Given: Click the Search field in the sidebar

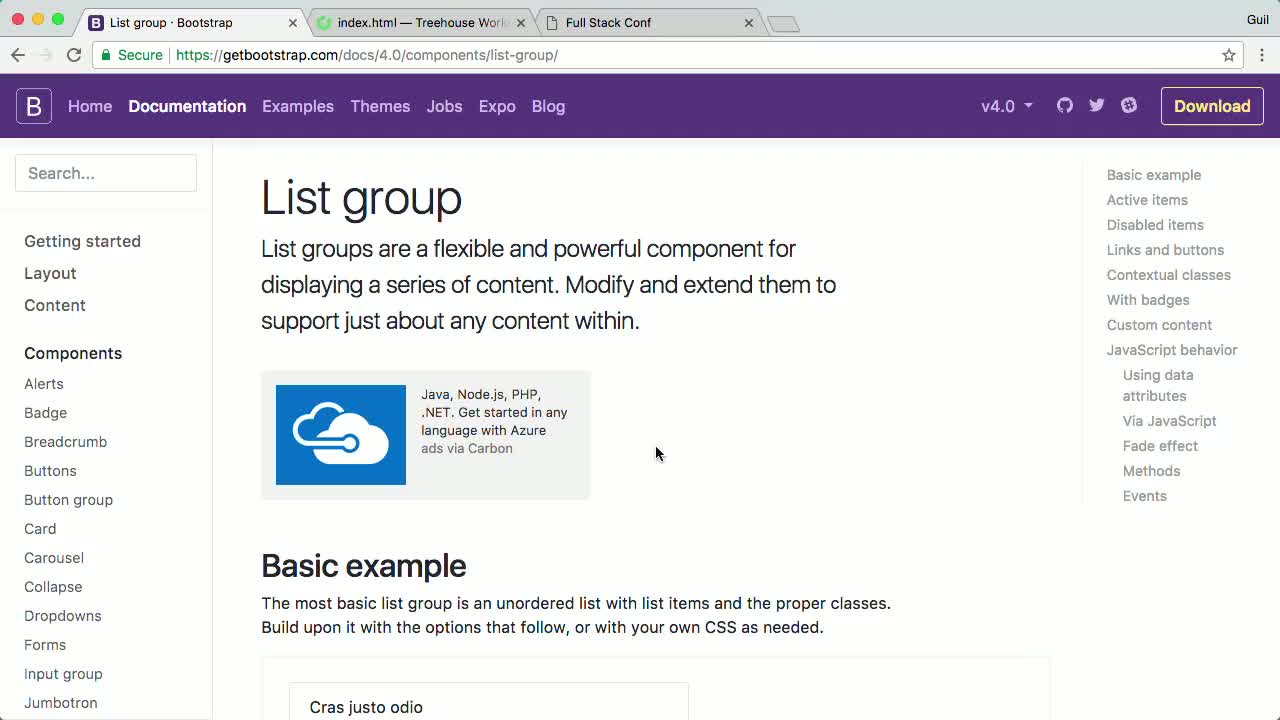Looking at the screenshot, I should (x=106, y=172).
